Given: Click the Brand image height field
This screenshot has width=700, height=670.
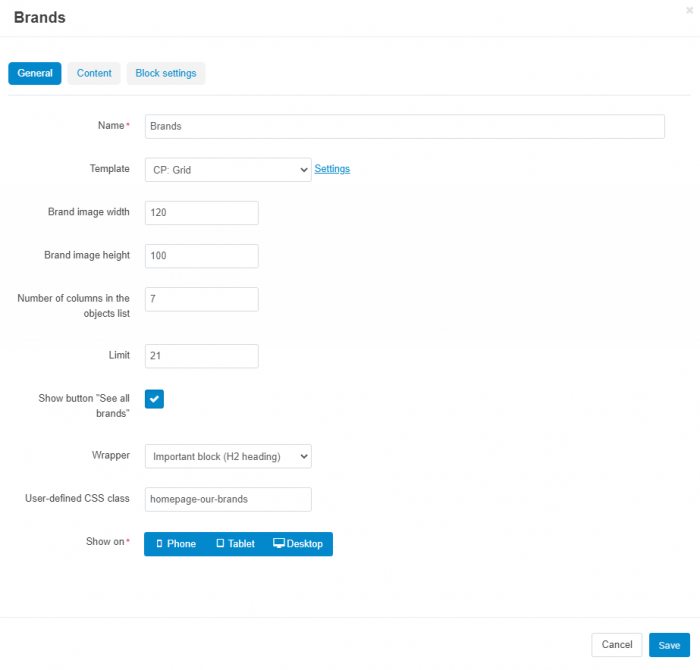Looking at the screenshot, I should pyautogui.click(x=201, y=256).
